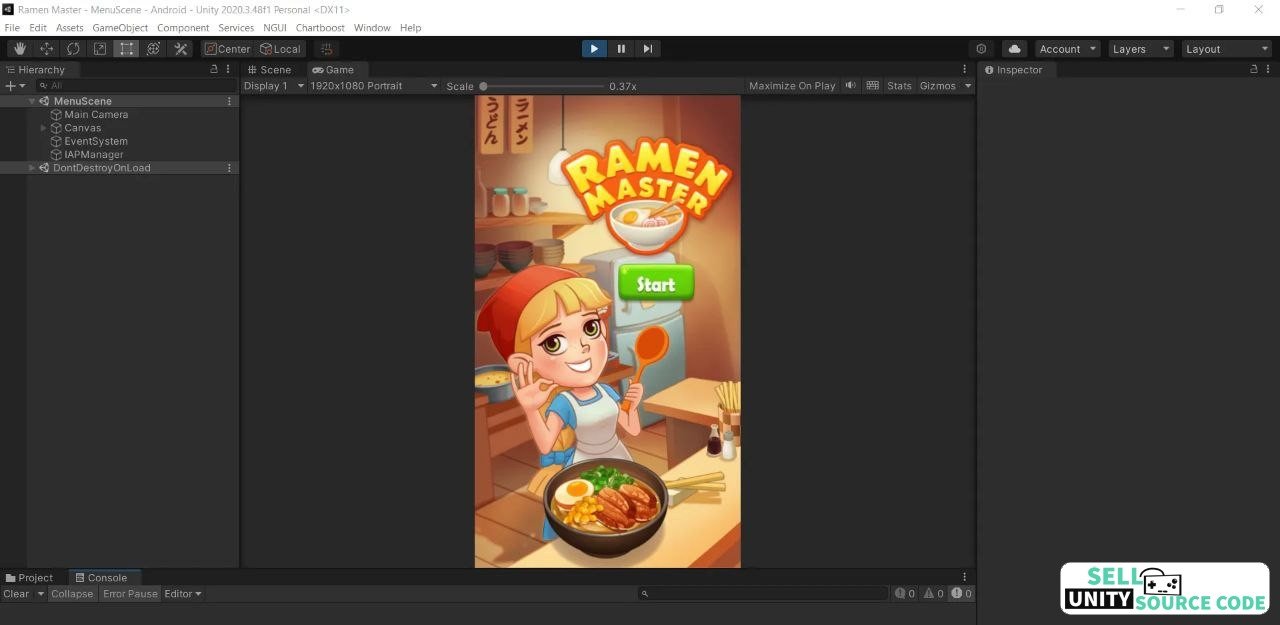This screenshot has height=625, width=1280.
Task: Open the GameObject menu
Action: tap(120, 28)
